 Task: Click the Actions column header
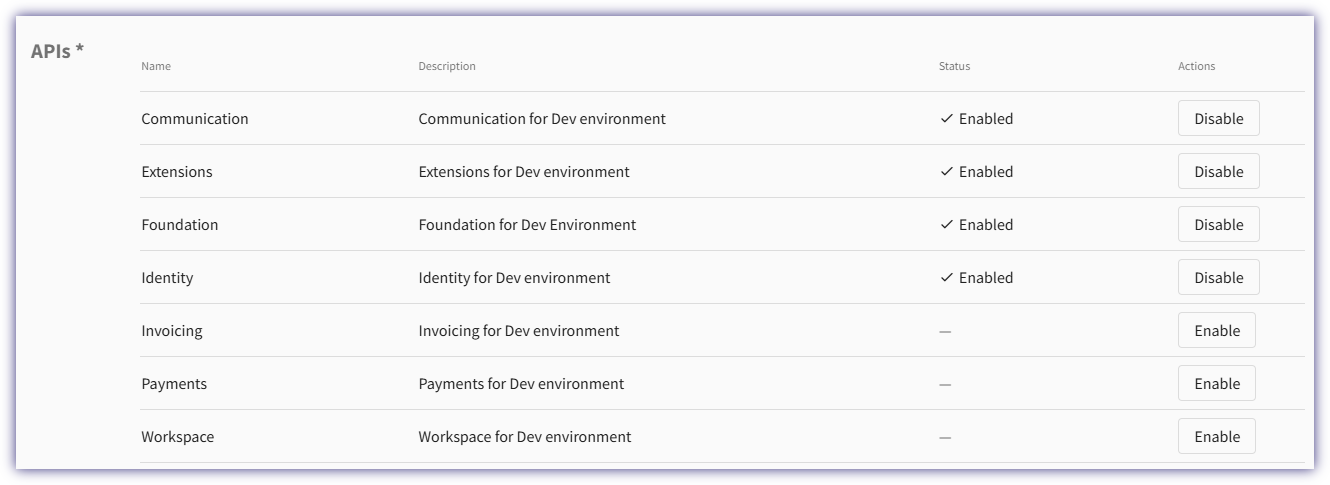1196,66
